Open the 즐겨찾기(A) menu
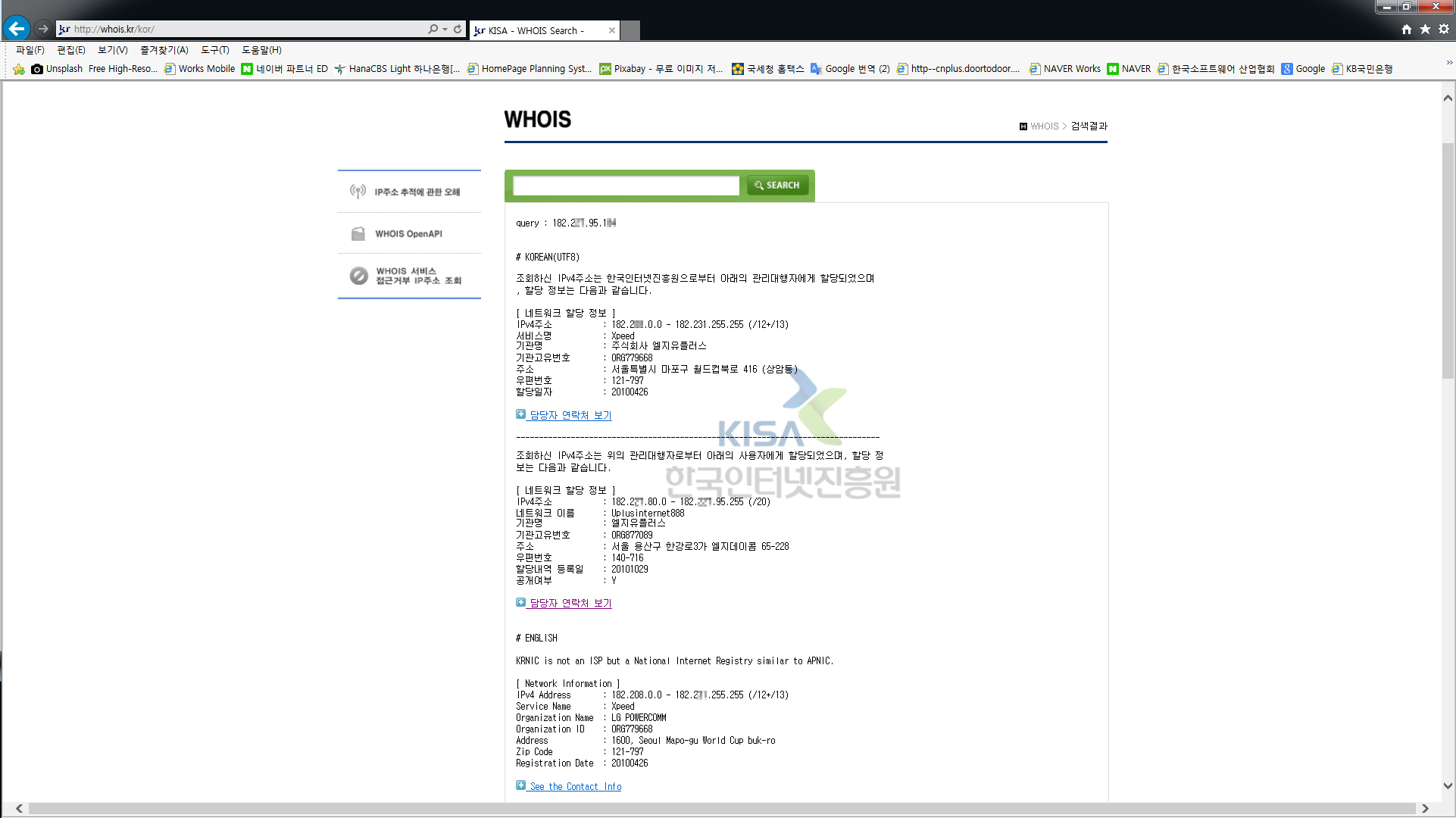 pyautogui.click(x=164, y=50)
